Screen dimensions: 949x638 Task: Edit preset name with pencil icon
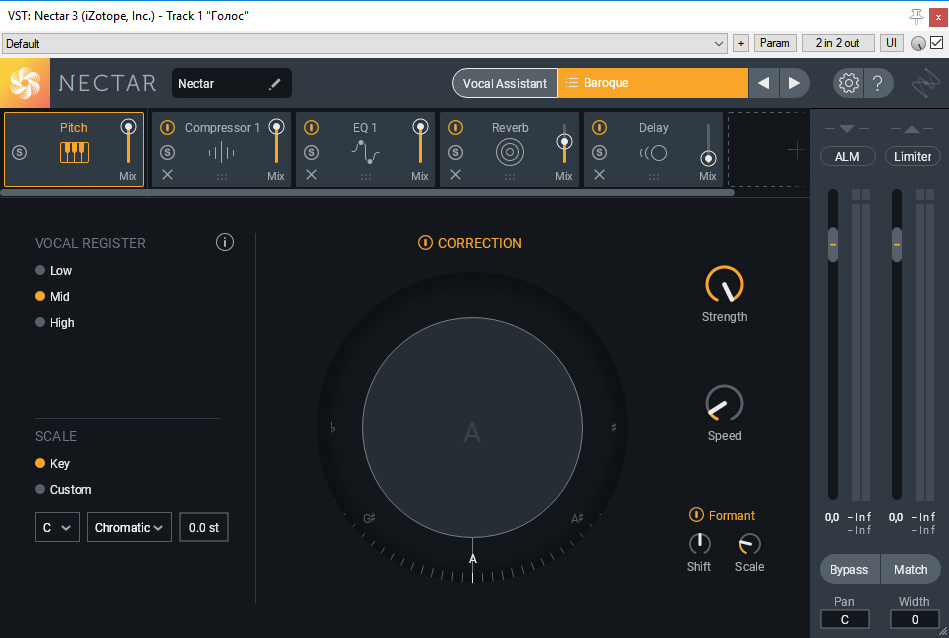tap(275, 84)
